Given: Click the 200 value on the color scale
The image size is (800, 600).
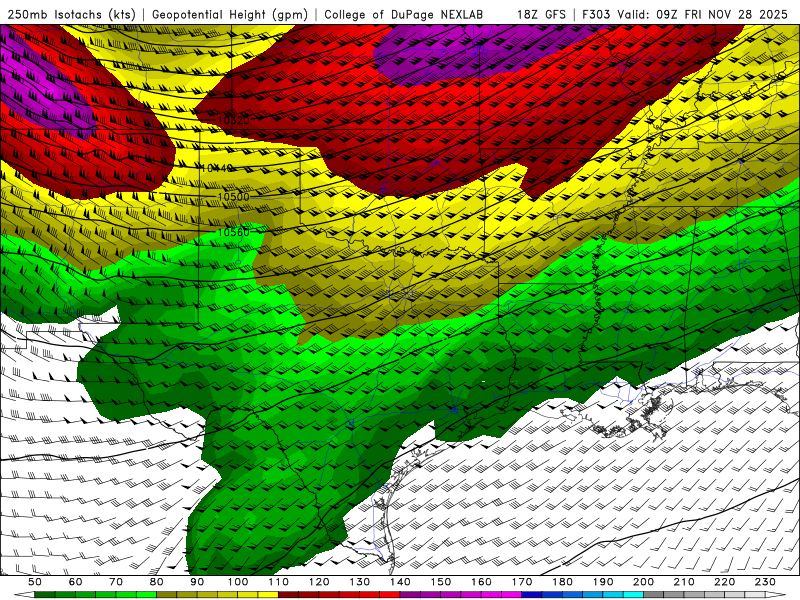Looking at the screenshot, I should pyautogui.click(x=644, y=582).
